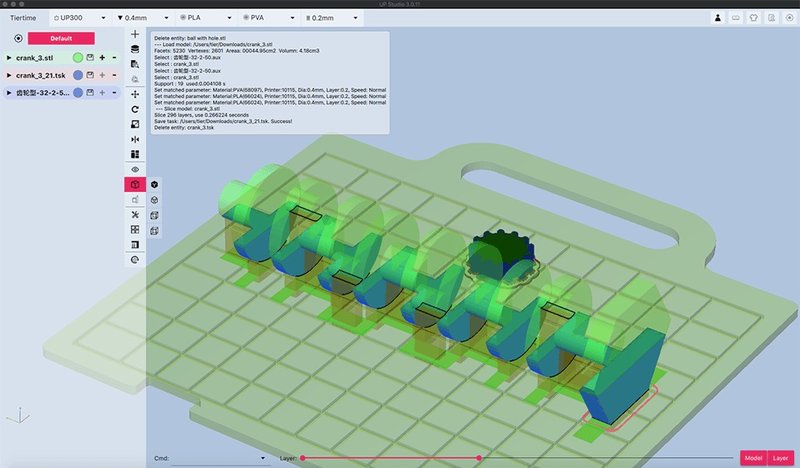Expand the crank_3.stl tree item
Screen dimensions: 800x468
click(x=9, y=58)
